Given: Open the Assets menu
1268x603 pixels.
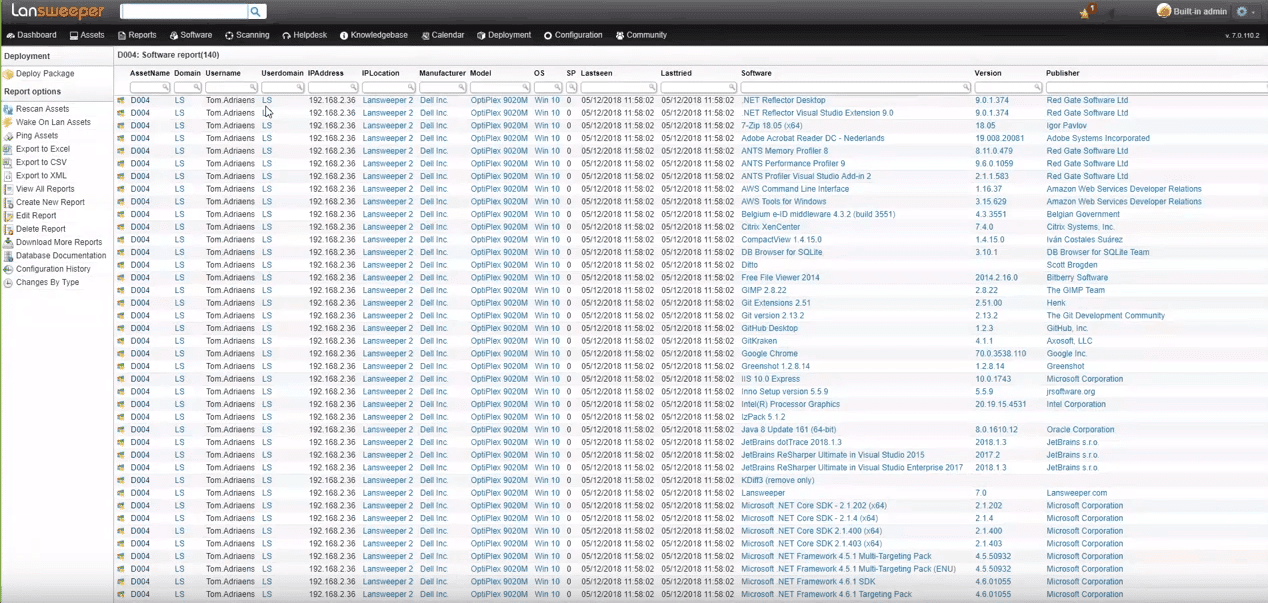Looking at the screenshot, I should 87,35.
